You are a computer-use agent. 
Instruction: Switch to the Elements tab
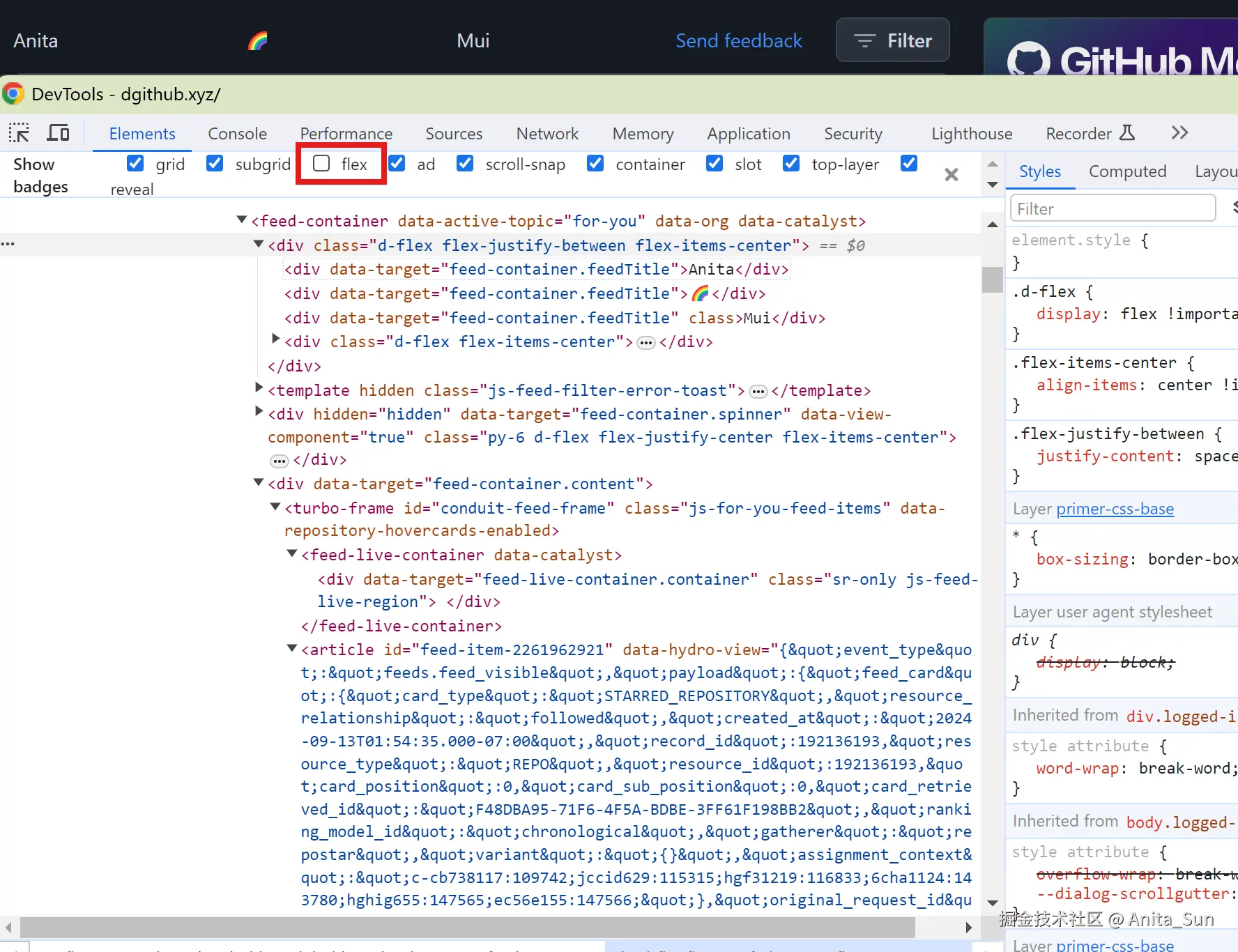(x=142, y=133)
